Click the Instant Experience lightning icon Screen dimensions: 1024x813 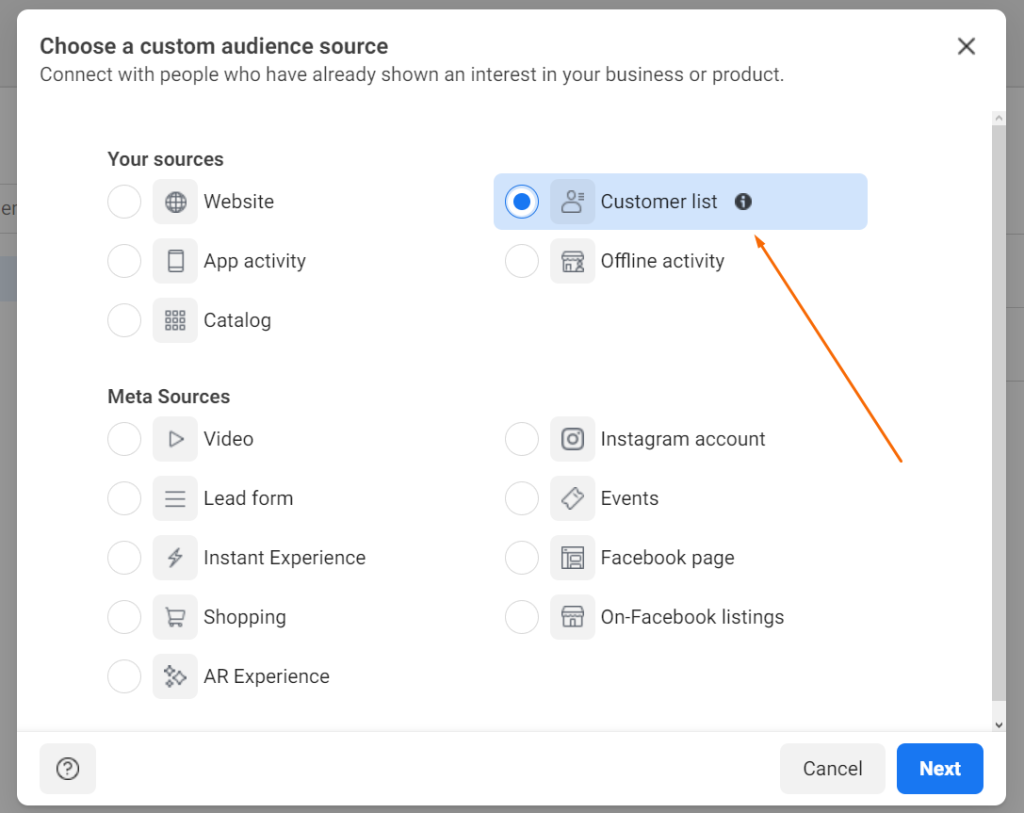tap(175, 557)
